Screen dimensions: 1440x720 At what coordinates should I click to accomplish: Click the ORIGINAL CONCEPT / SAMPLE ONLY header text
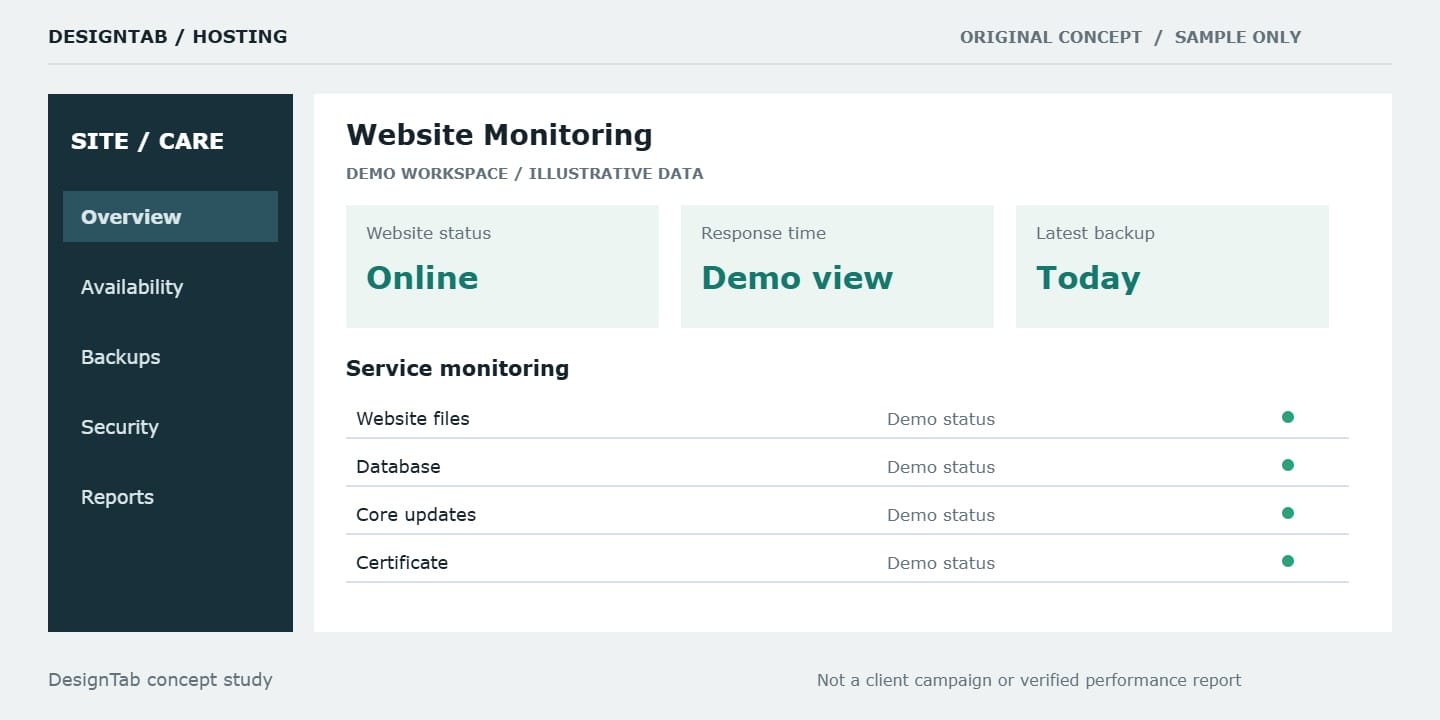(x=1131, y=37)
